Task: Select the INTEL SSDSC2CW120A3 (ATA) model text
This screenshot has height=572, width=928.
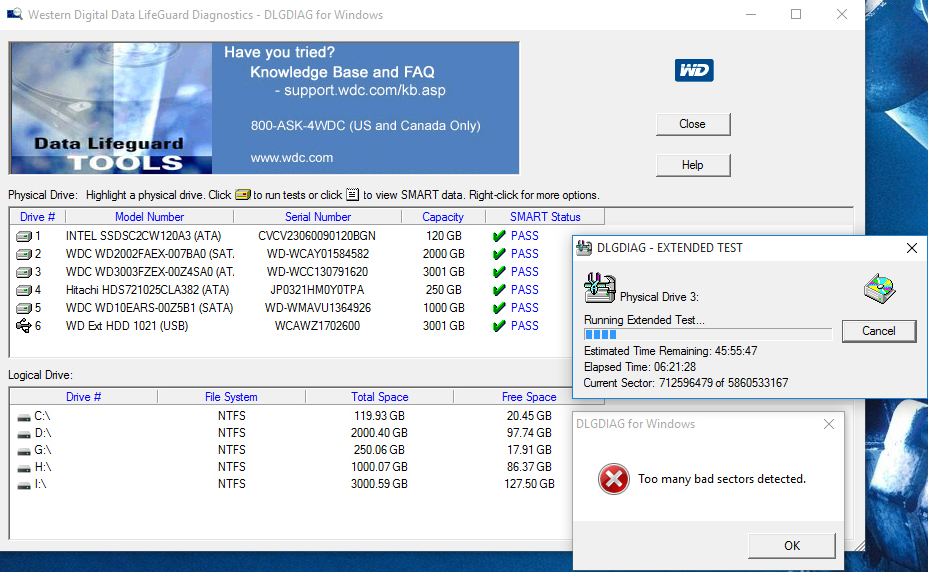Action: (x=143, y=236)
